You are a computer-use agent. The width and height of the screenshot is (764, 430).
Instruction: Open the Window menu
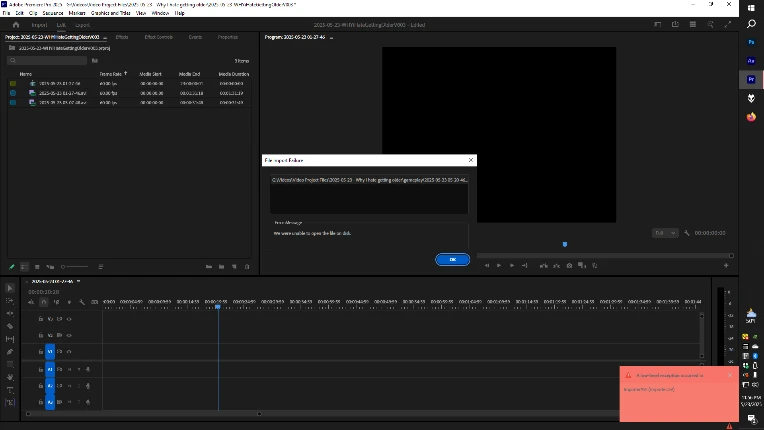[x=160, y=13]
